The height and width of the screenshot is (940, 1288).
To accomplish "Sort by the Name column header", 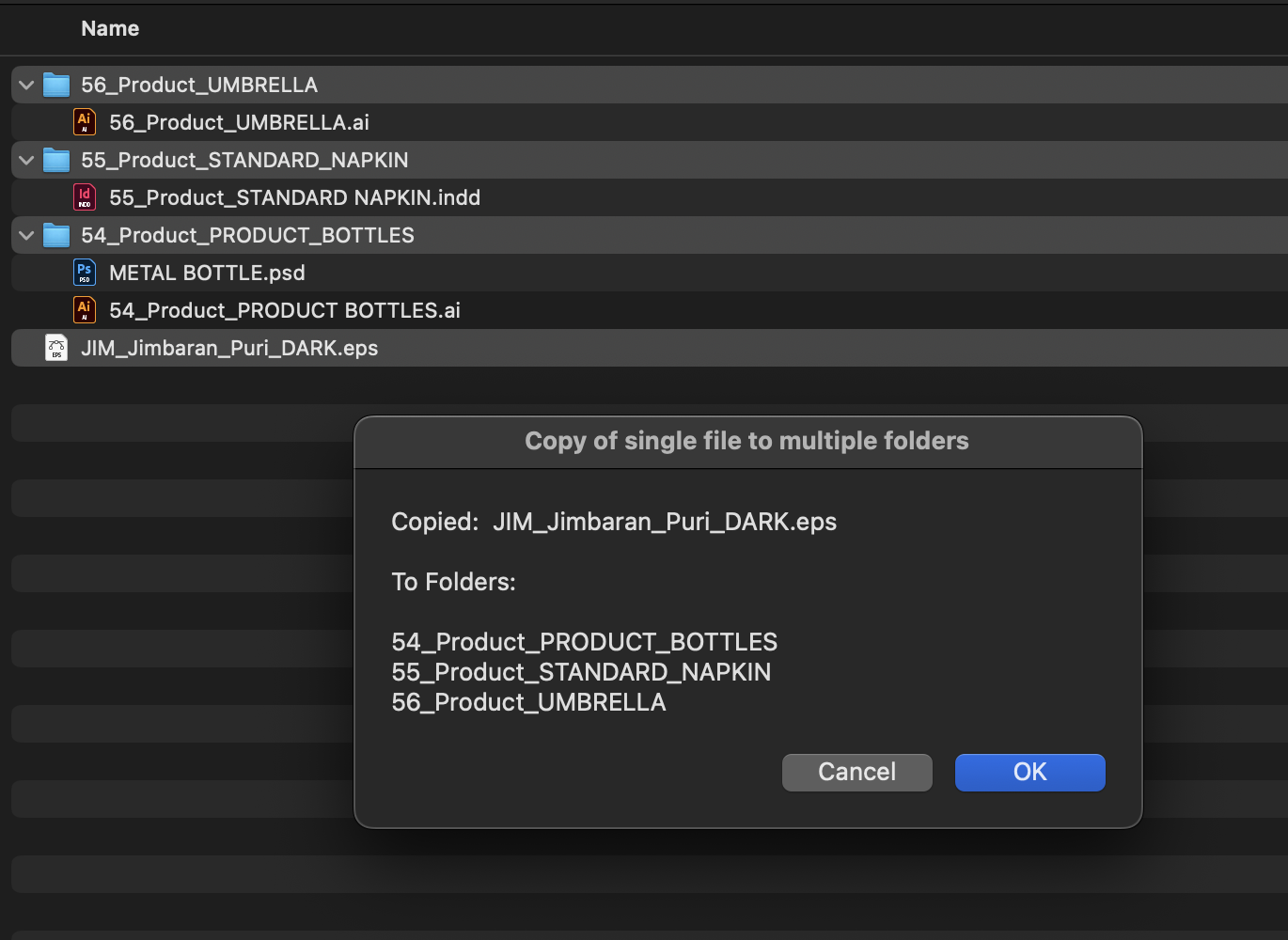I will coord(110,29).
